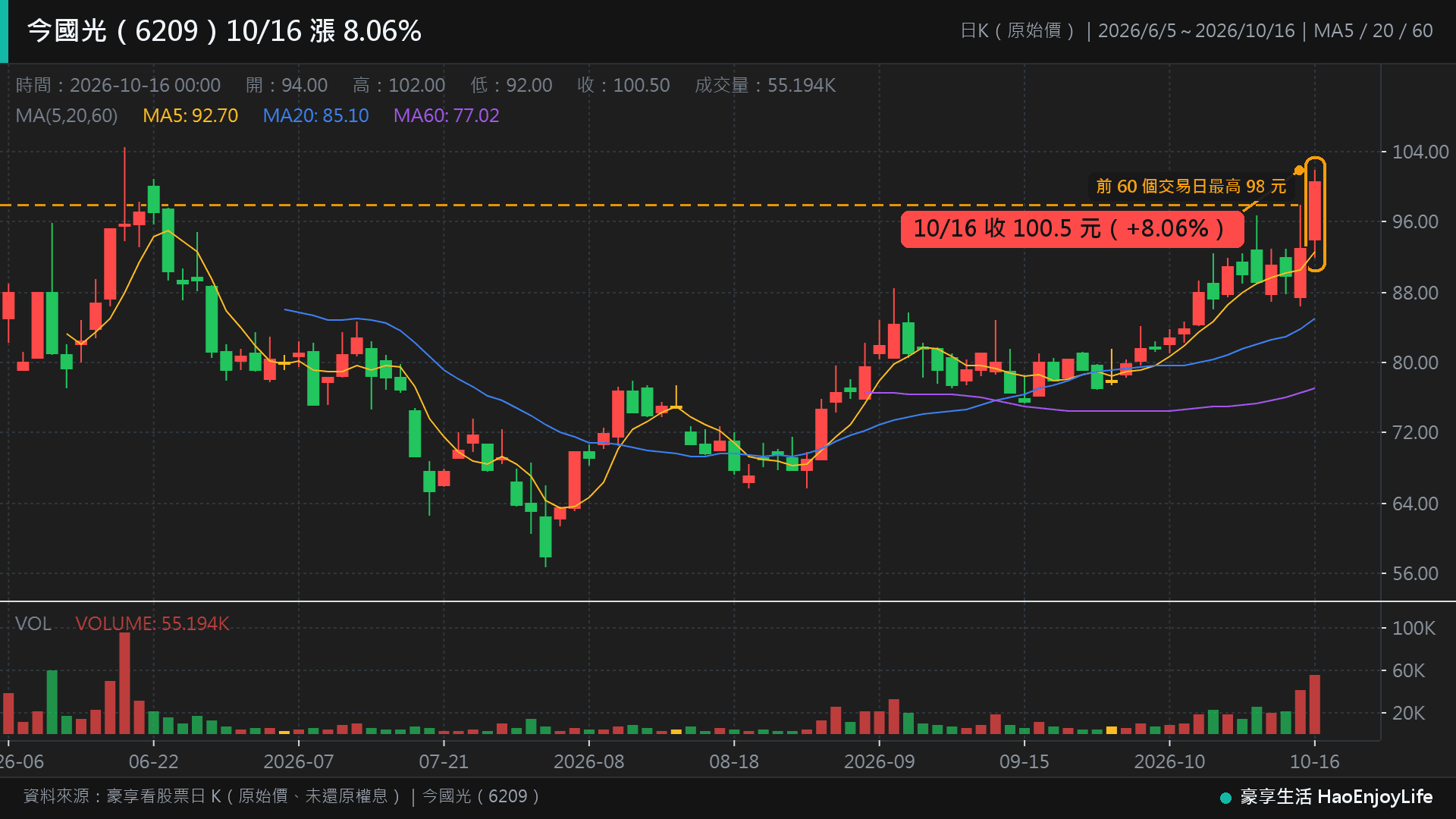
Task: Click the purple MA60: 77.02 legend
Action: tap(446, 116)
